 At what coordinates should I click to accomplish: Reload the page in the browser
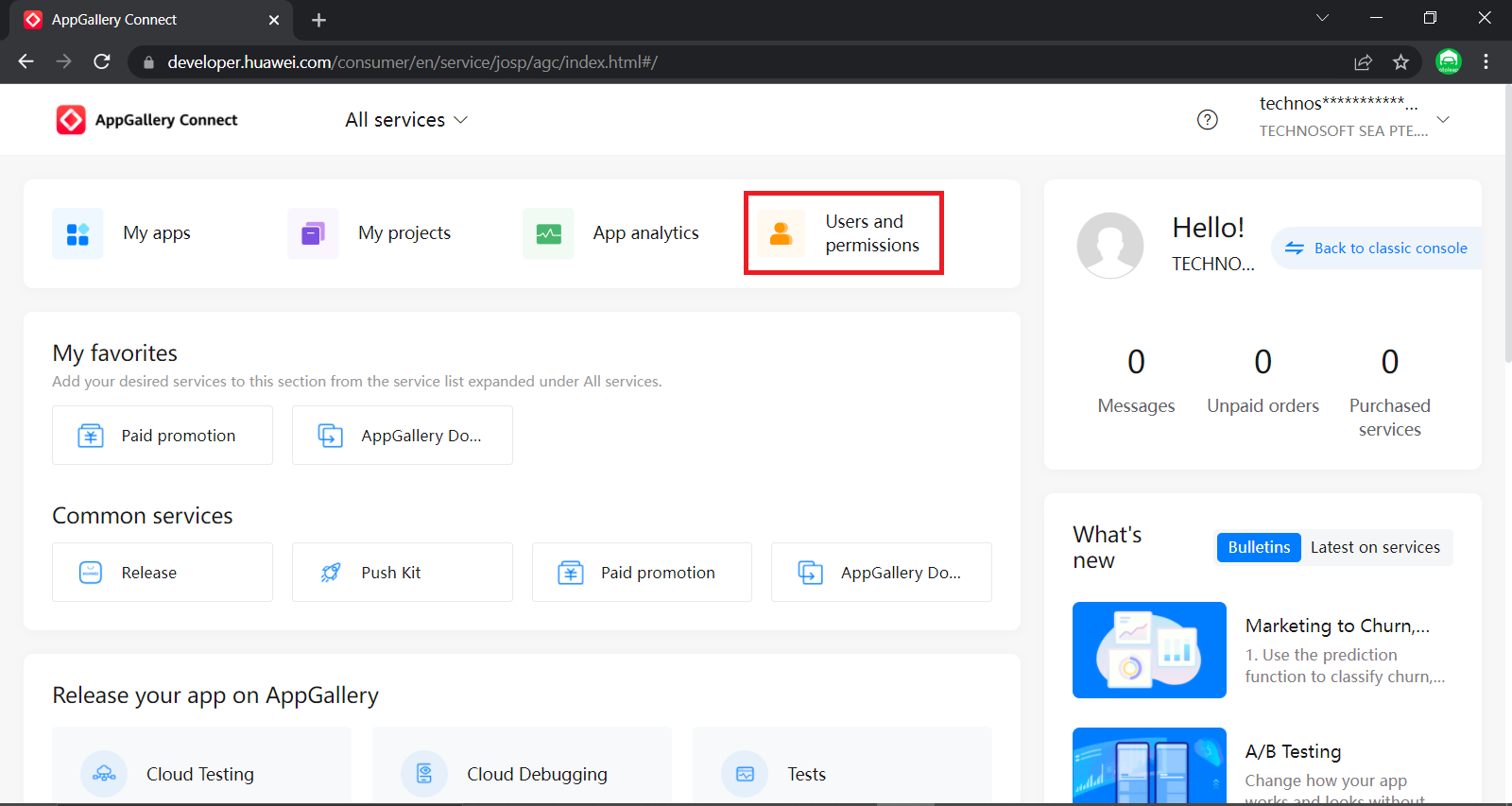pyautogui.click(x=102, y=61)
